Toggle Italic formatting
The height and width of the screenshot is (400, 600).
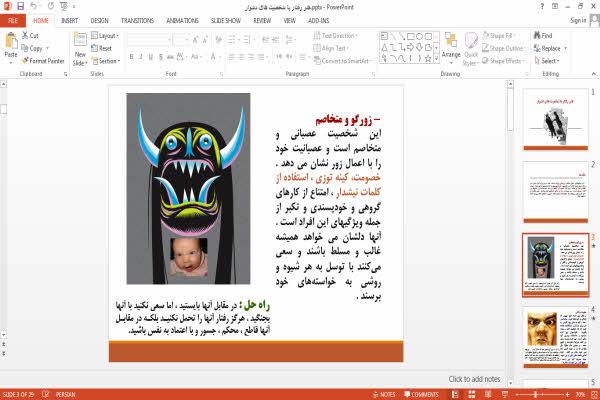[141, 57]
